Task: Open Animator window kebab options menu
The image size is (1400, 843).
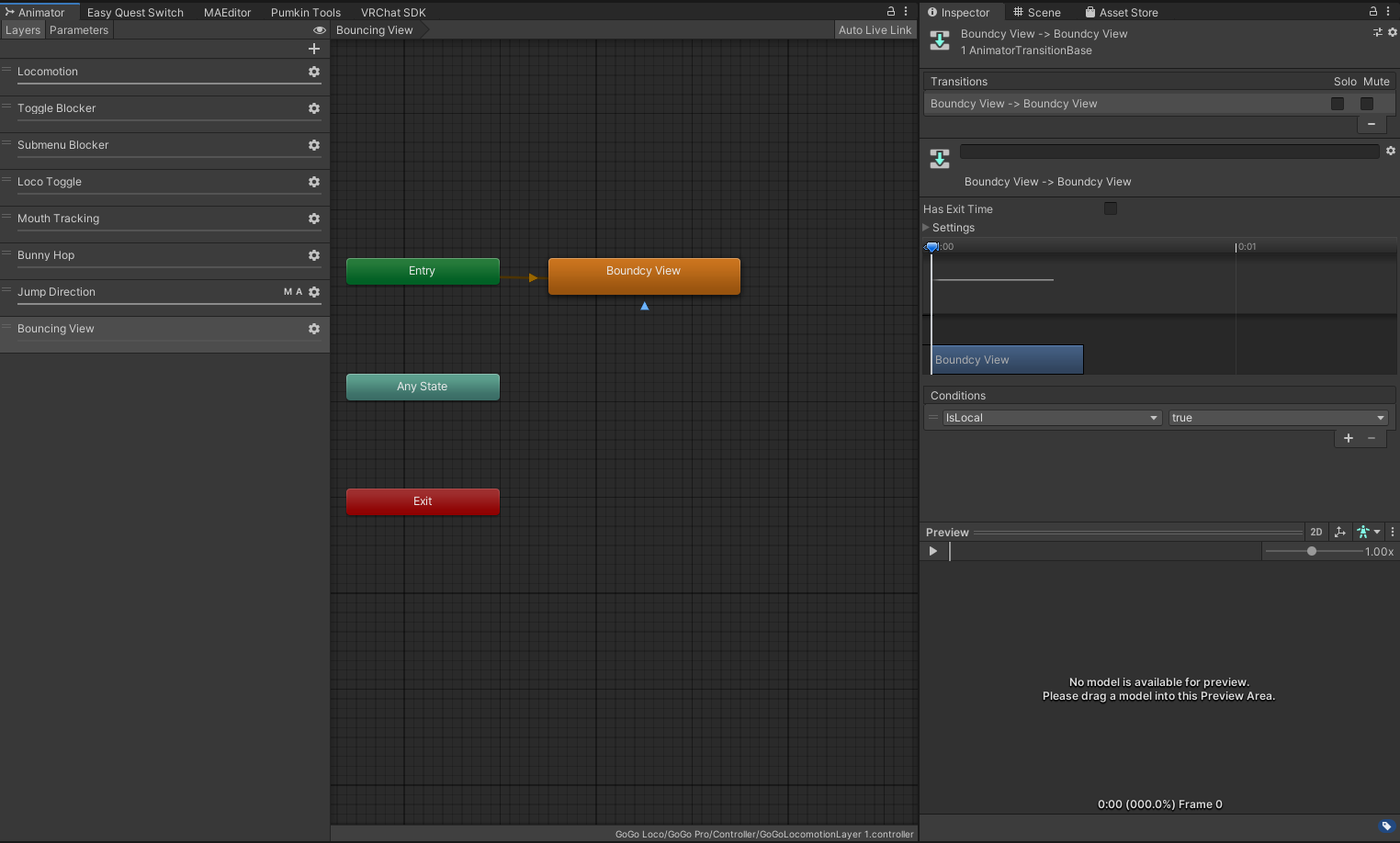Action: point(906,11)
